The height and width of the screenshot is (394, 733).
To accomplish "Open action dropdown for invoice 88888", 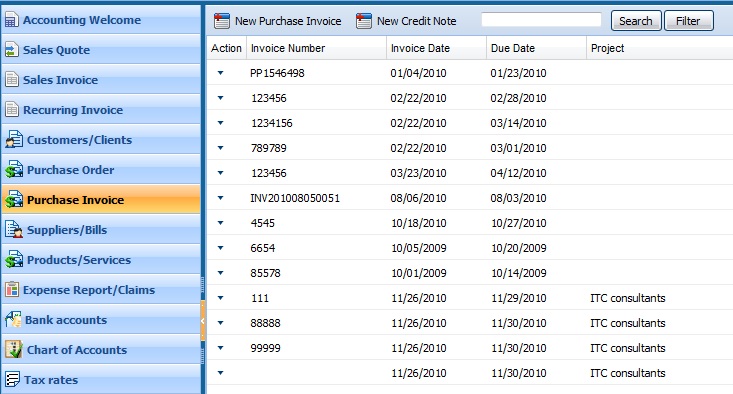I will click(221, 323).
